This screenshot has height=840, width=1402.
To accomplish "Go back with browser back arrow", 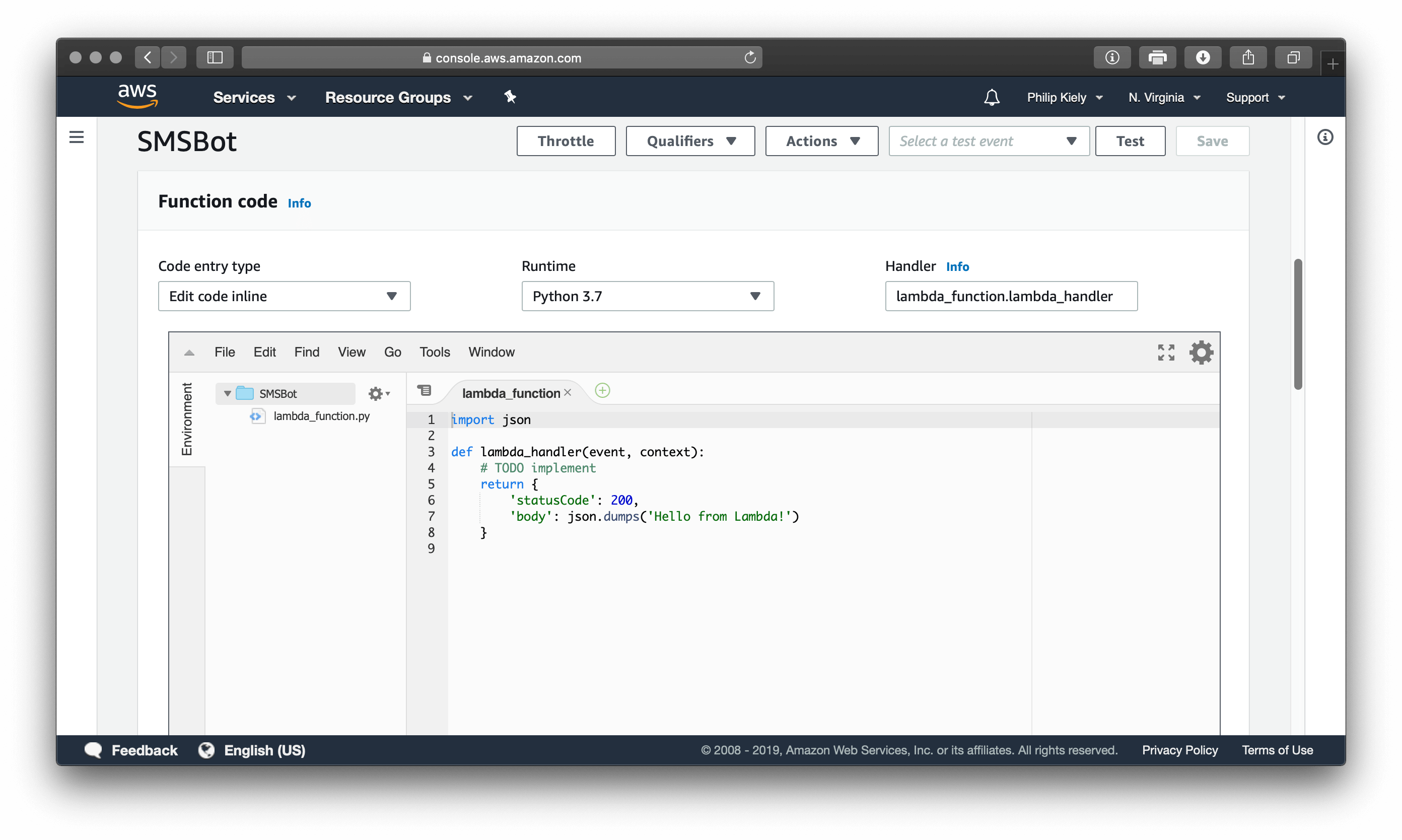I will (148, 57).
